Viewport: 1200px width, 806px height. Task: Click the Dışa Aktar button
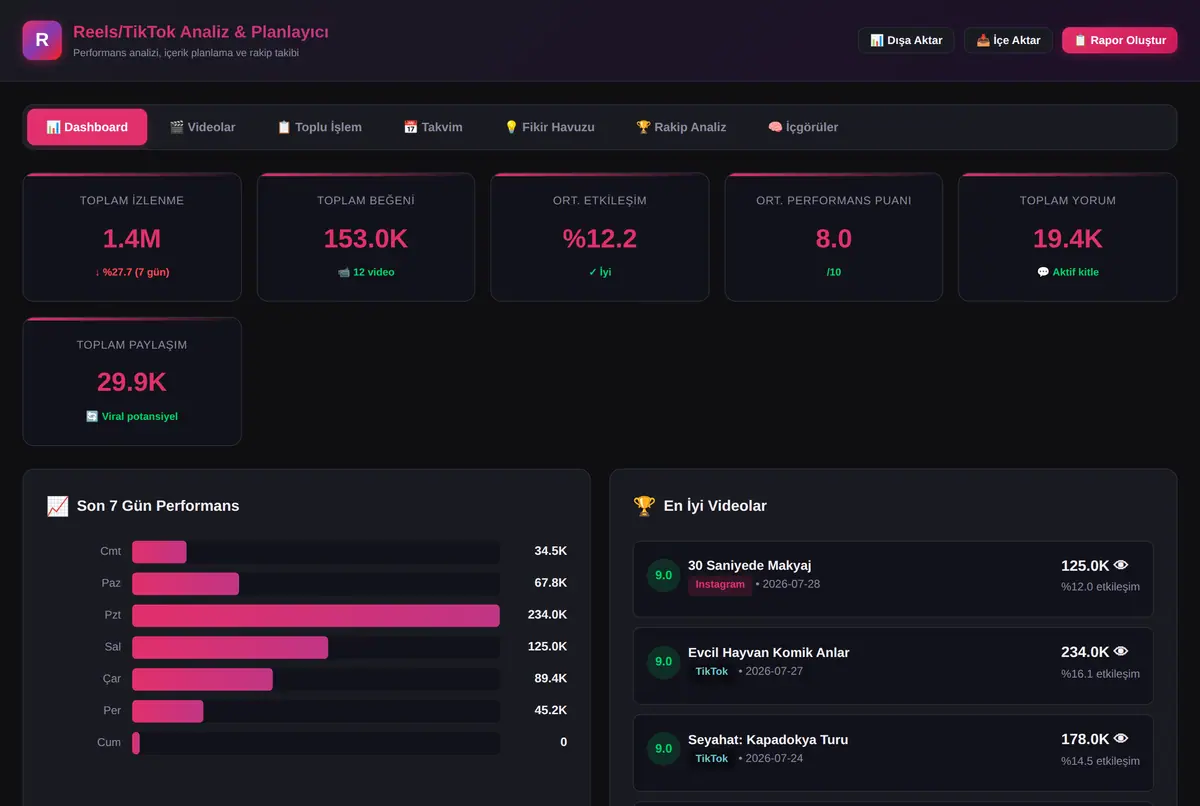(x=906, y=40)
